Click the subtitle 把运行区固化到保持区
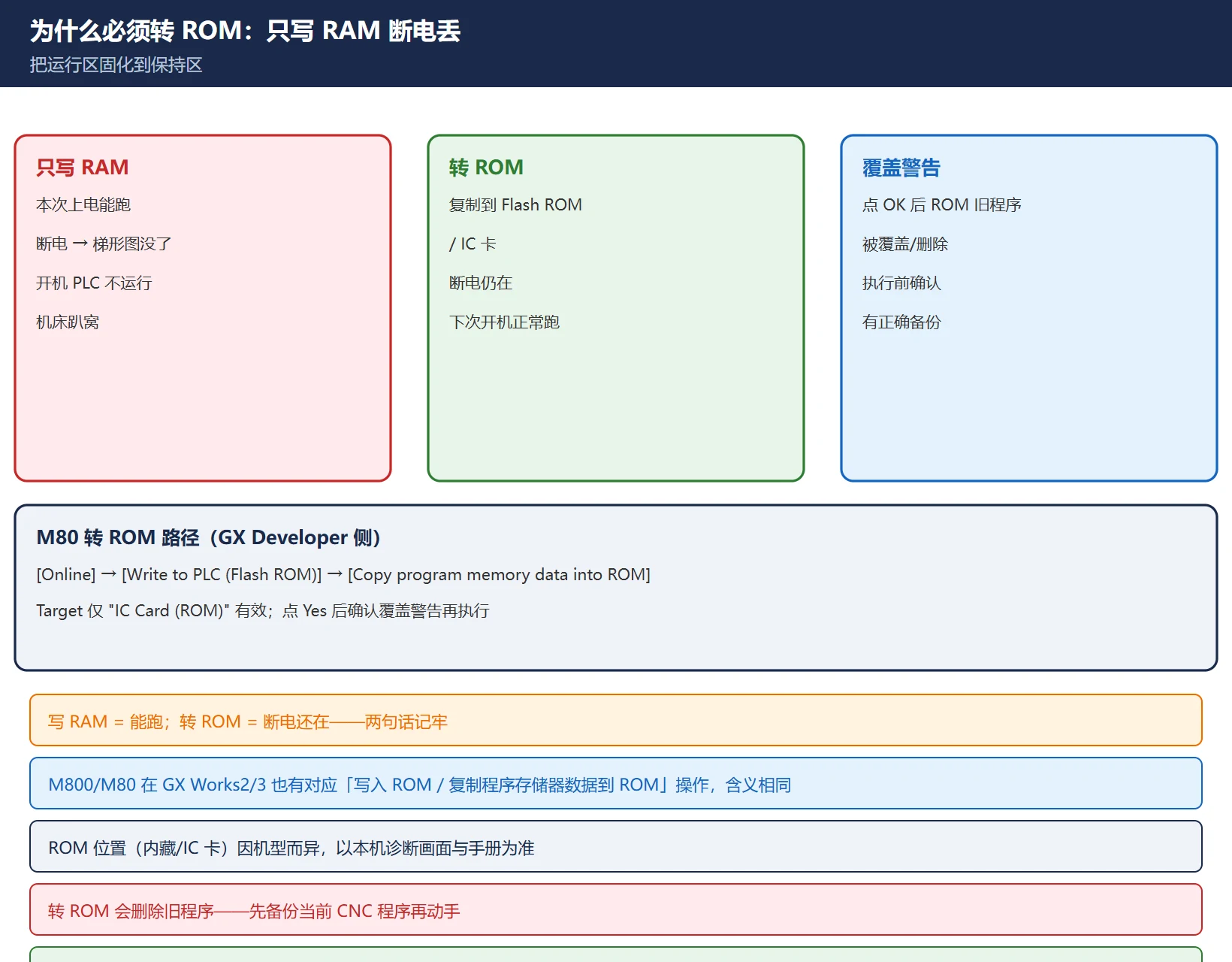Screen dimensions: 1232x962 [116, 65]
